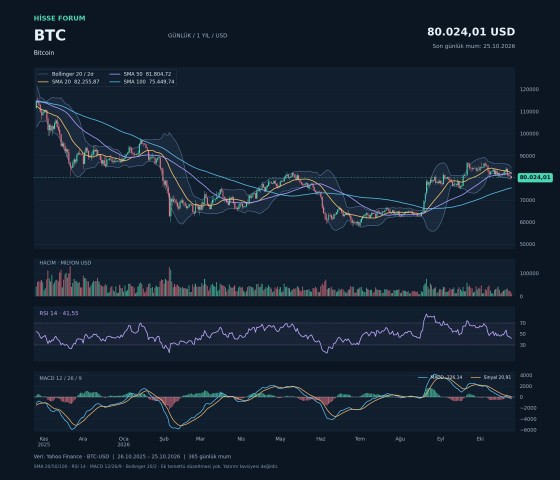This screenshot has width=560, height=480.
Task: Click the 0 label on the MACD axis
Action: (521, 397)
